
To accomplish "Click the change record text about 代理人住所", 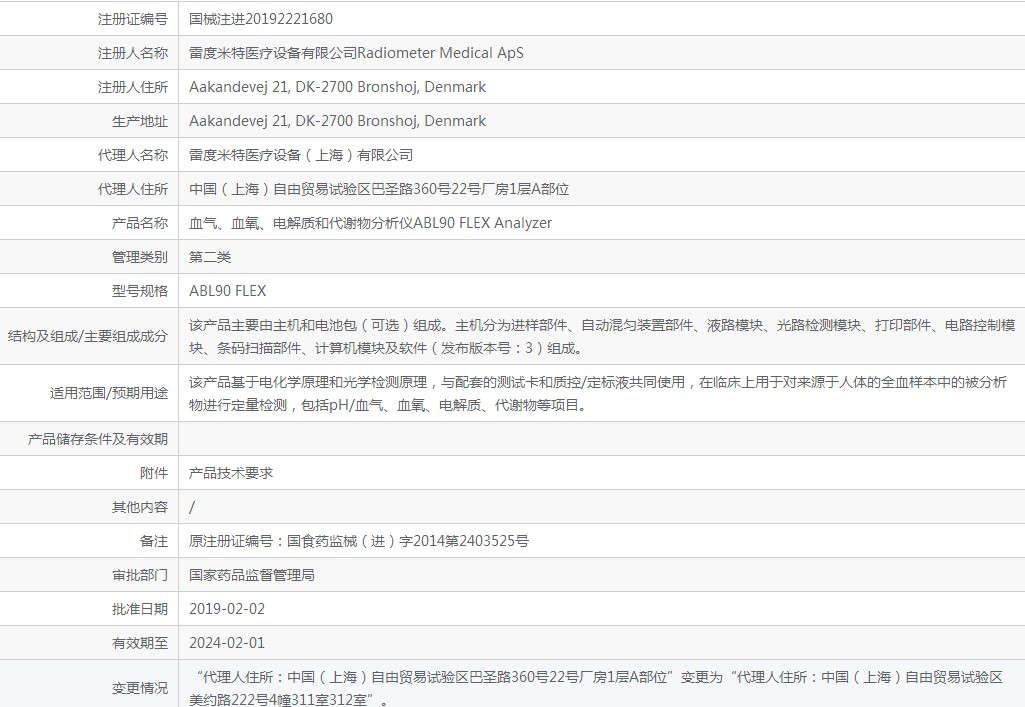I will coord(596,688).
